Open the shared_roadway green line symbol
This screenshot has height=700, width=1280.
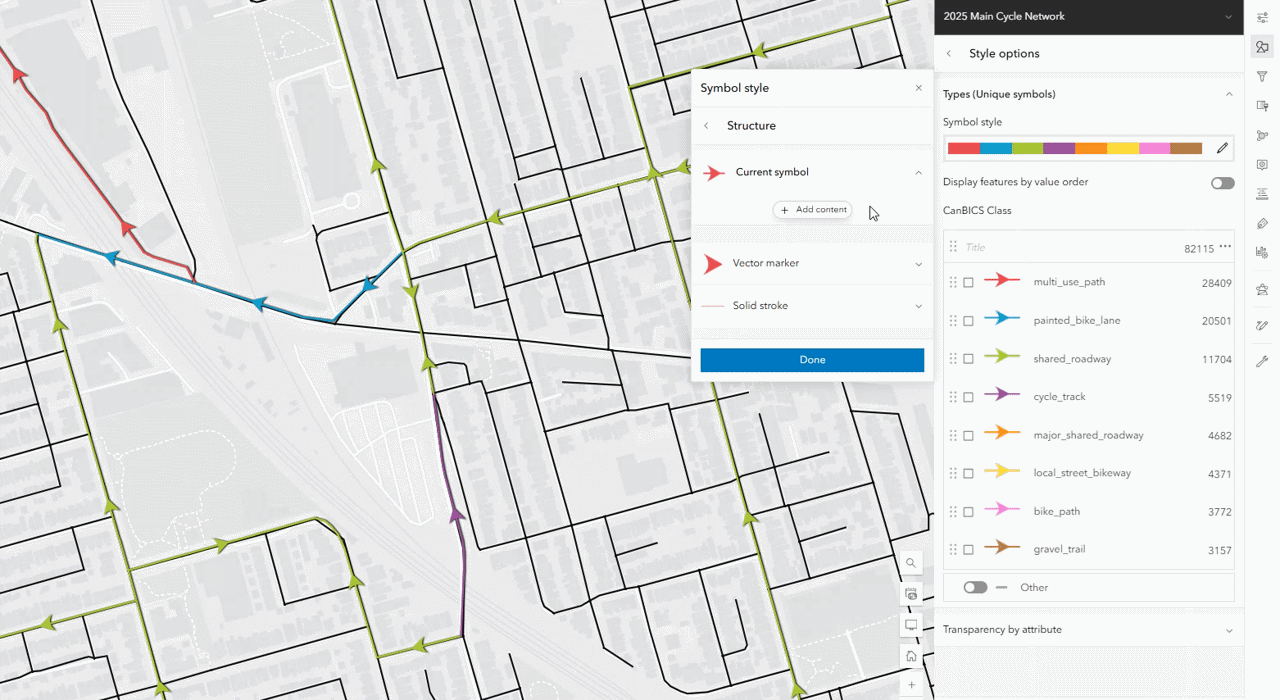tap(1002, 358)
